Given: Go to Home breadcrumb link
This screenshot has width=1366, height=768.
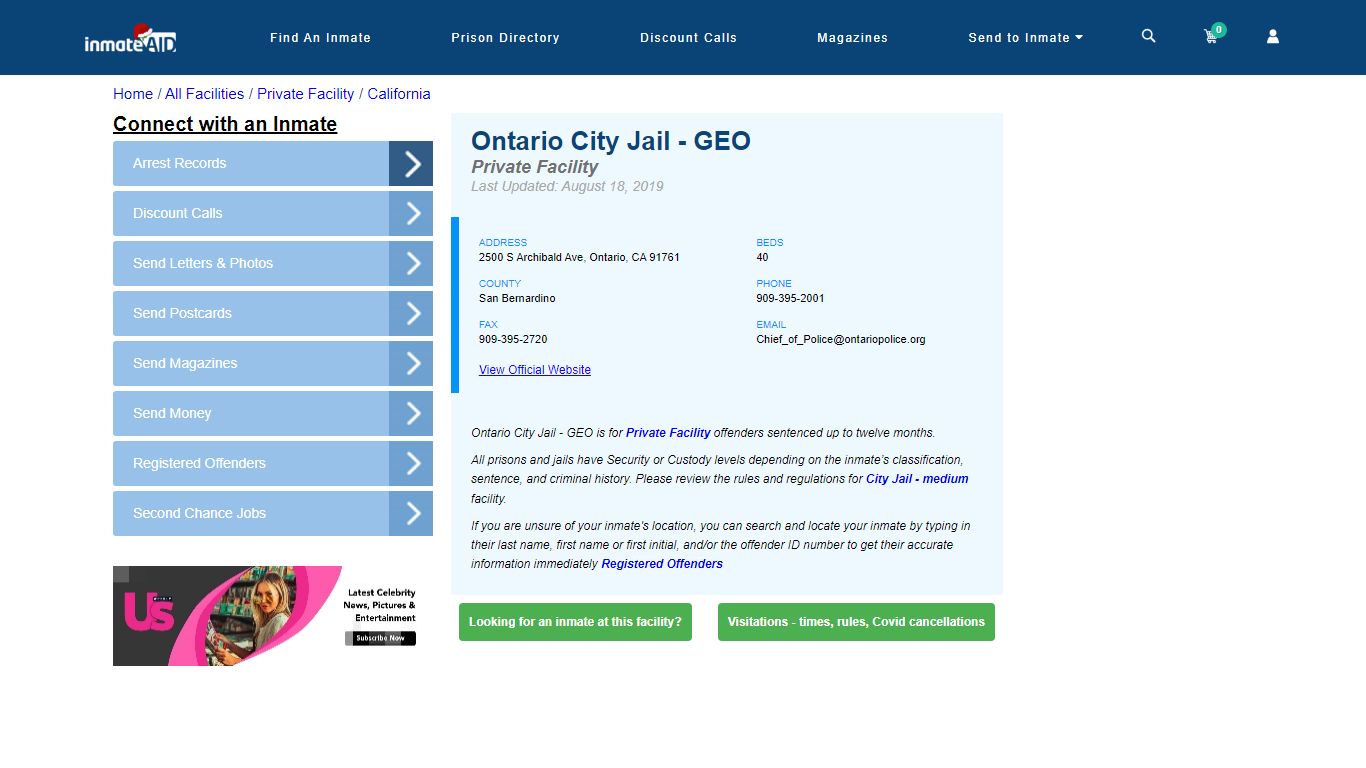Looking at the screenshot, I should (133, 94).
